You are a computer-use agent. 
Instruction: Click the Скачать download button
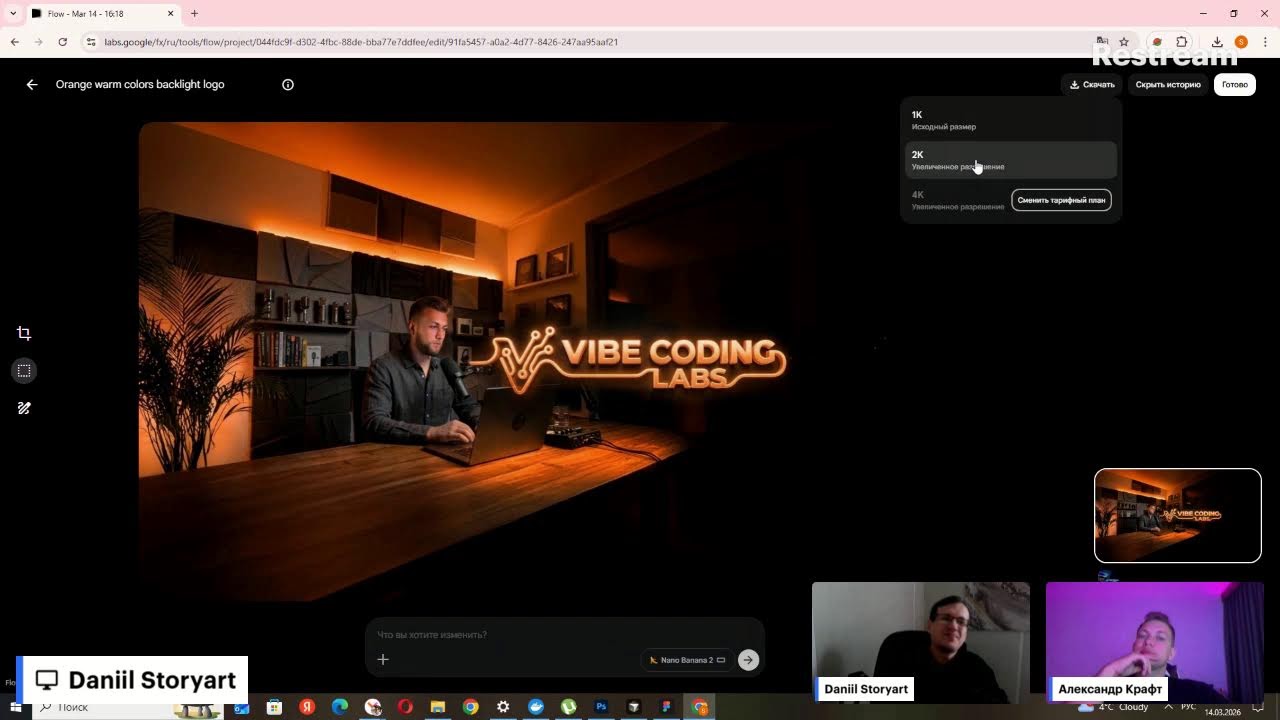tap(1092, 85)
